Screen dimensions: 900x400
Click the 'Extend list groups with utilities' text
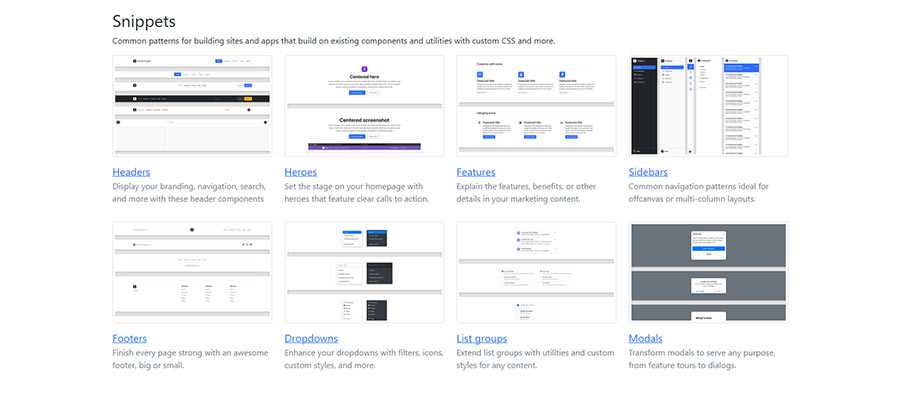[536, 359]
